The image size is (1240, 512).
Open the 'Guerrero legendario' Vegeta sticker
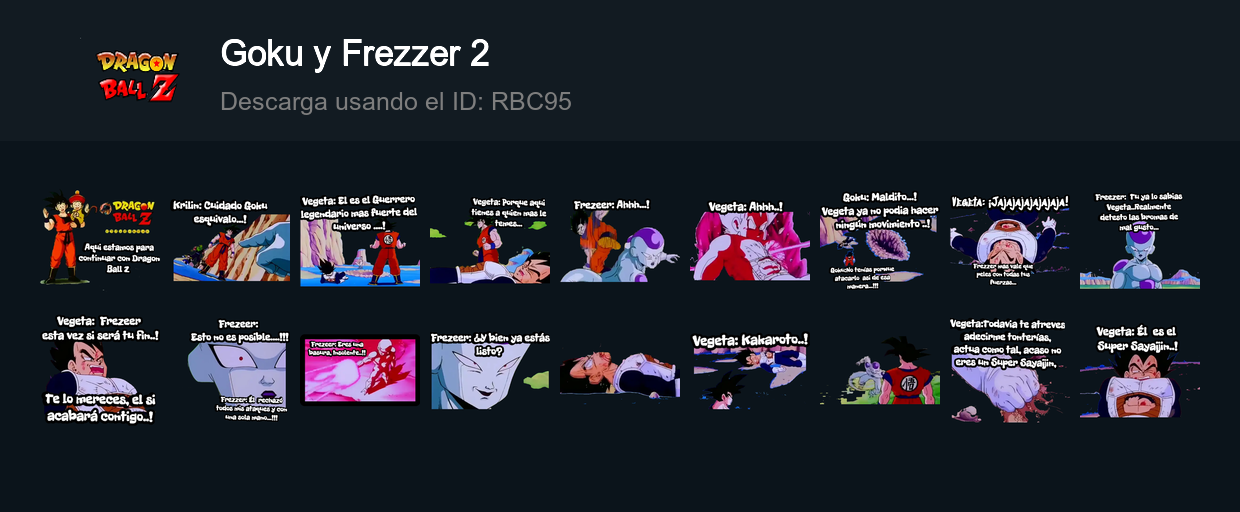(x=360, y=240)
